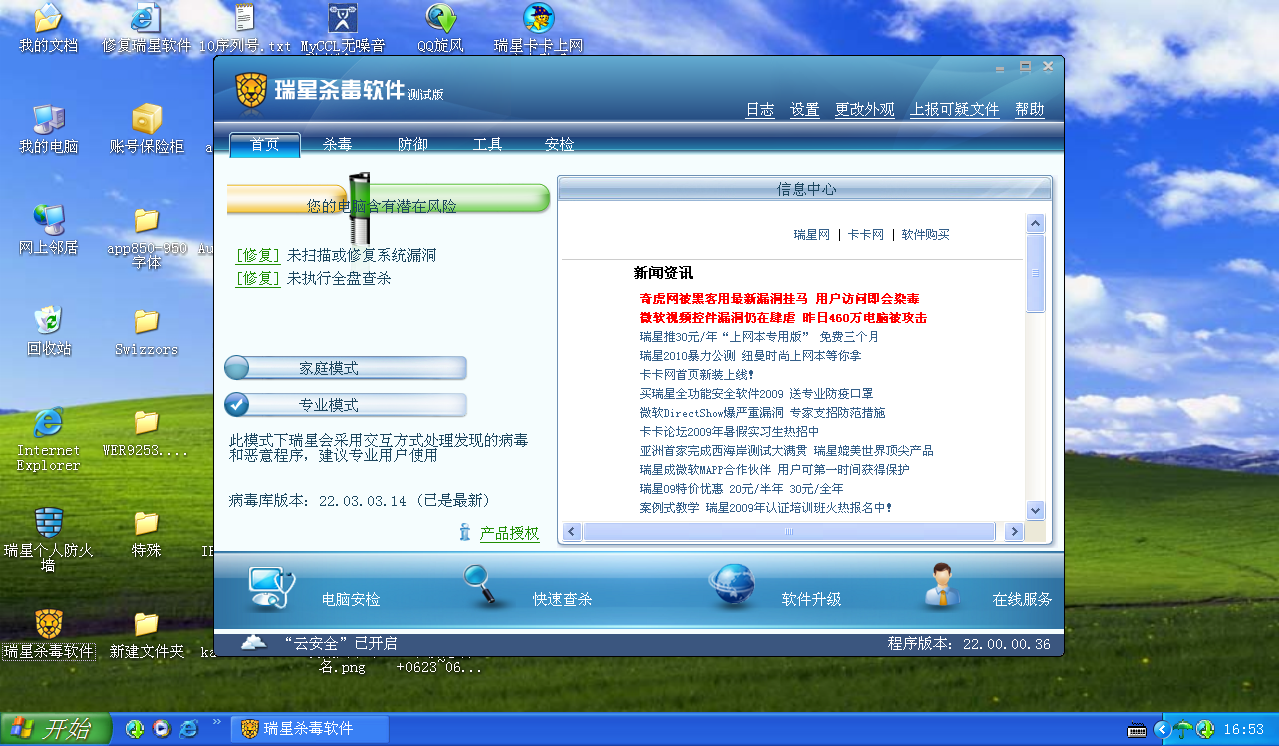The height and width of the screenshot is (746, 1279).
Task: Open news 卡卡网首页新装上线
Action: (x=697, y=374)
